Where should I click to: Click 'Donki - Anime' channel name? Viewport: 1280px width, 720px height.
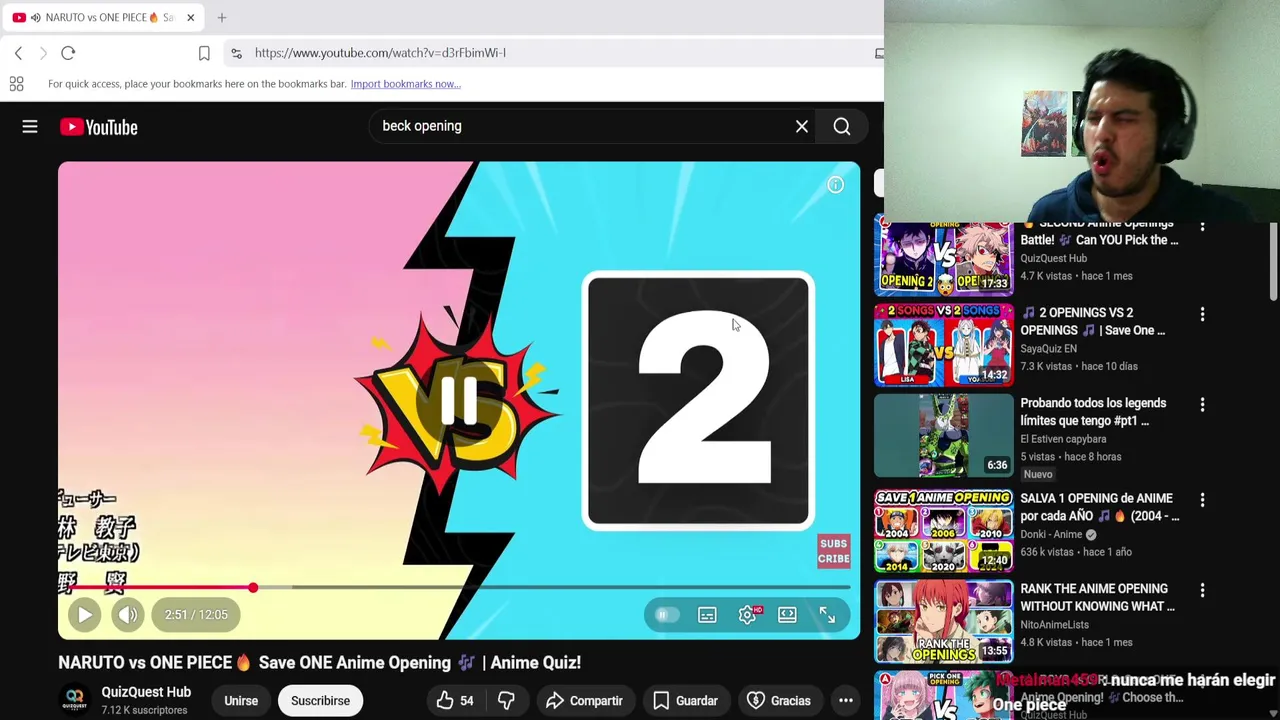click(1051, 534)
